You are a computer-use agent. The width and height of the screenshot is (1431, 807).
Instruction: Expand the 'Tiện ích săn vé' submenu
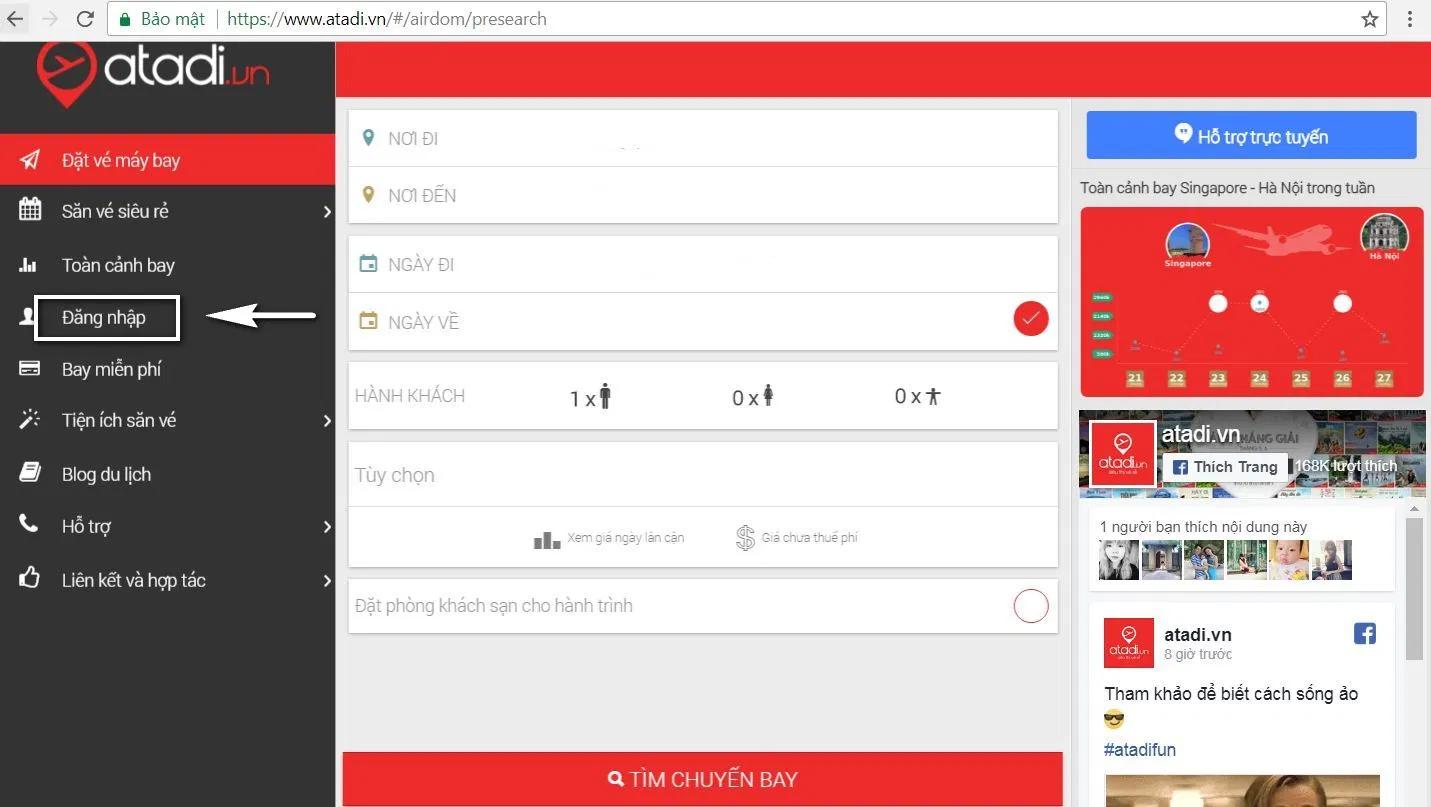326,421
